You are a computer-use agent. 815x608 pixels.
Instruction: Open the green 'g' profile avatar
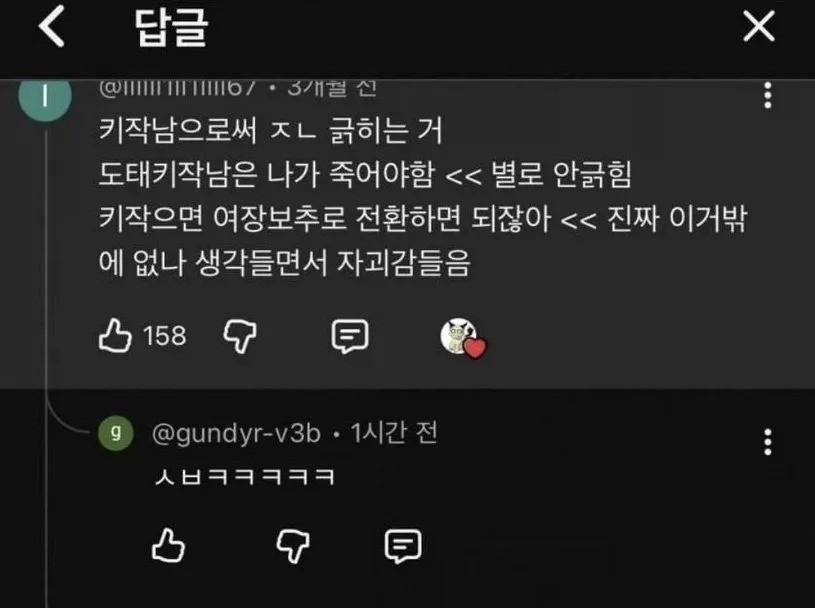116,432
